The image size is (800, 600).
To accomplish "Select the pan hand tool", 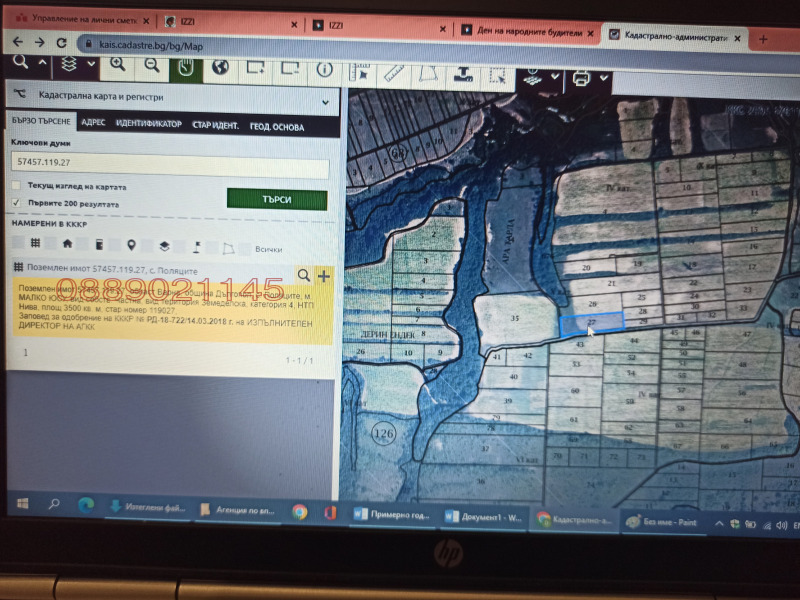I will (187, 67).
